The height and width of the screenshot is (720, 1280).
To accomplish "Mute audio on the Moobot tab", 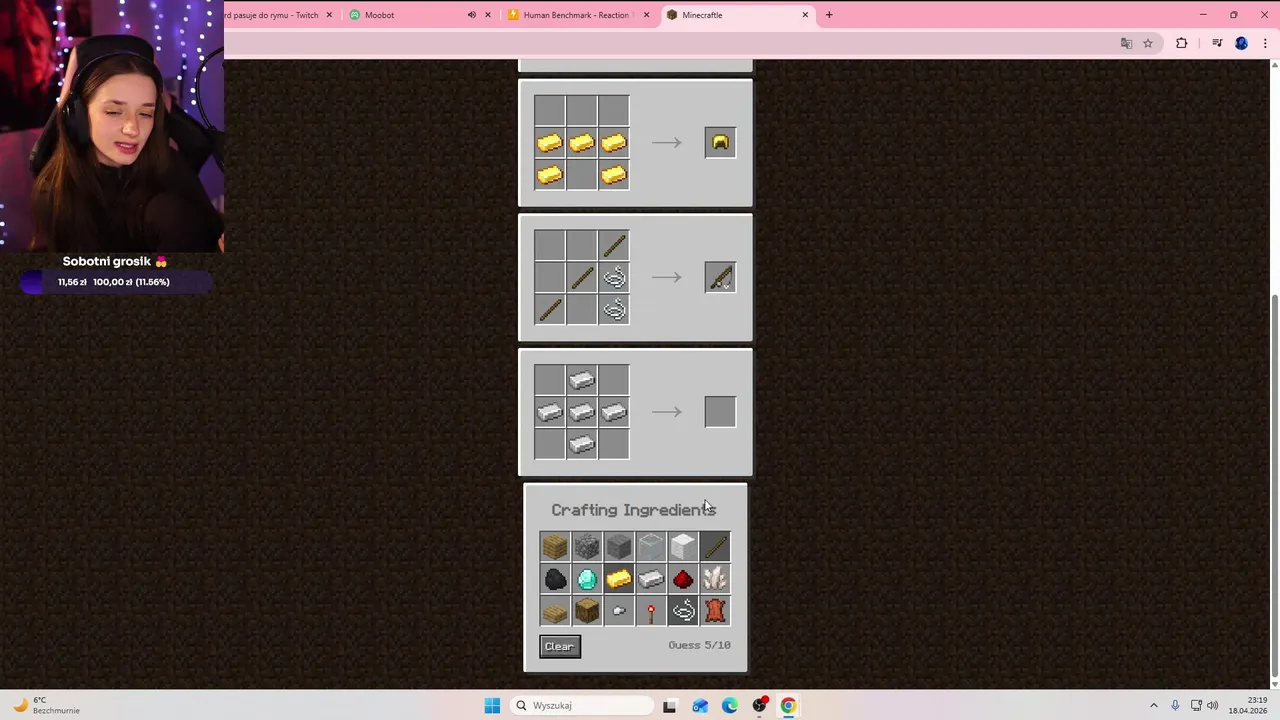I will [x=471, y=15].
